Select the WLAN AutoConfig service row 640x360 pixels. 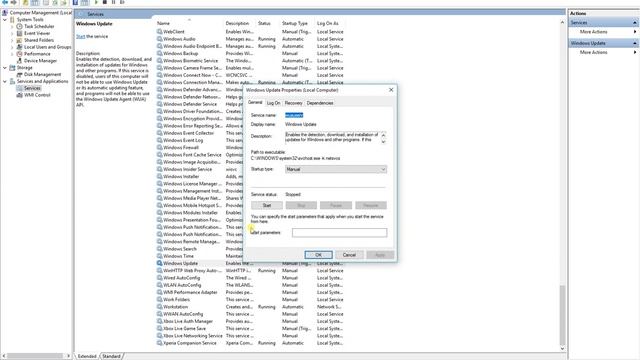click(x=250, y=285)
